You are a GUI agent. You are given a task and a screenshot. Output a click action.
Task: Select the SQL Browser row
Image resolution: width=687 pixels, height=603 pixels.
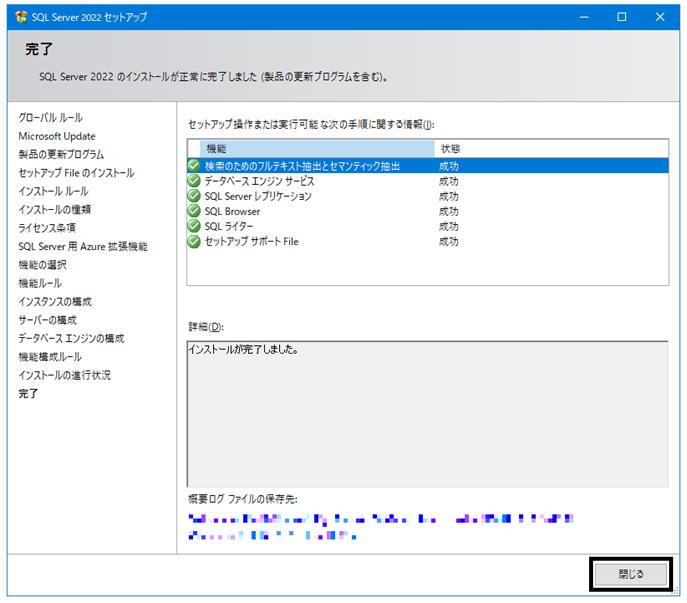tap(428, 211)
